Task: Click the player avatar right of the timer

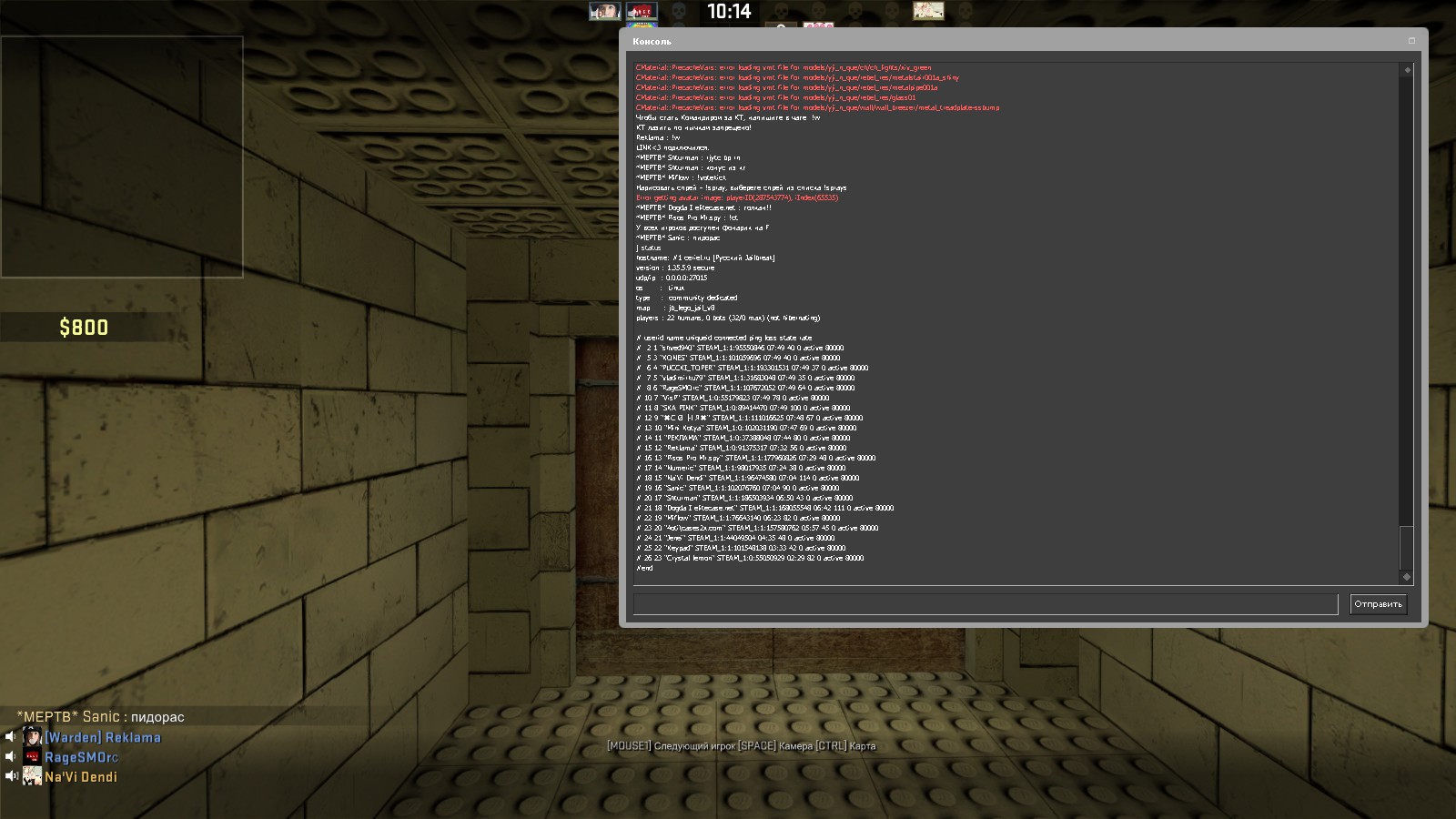Action: tap(928, 11)
